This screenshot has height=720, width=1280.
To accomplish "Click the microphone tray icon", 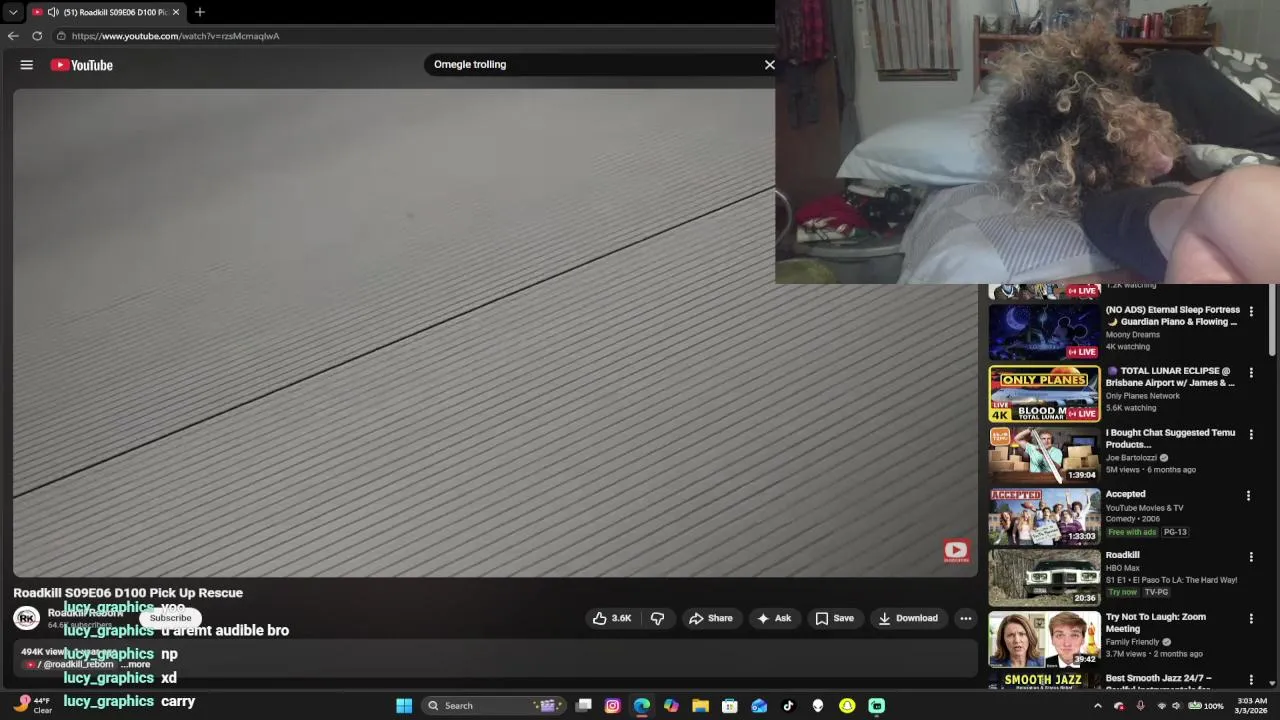I will [x=1140, y=706].
